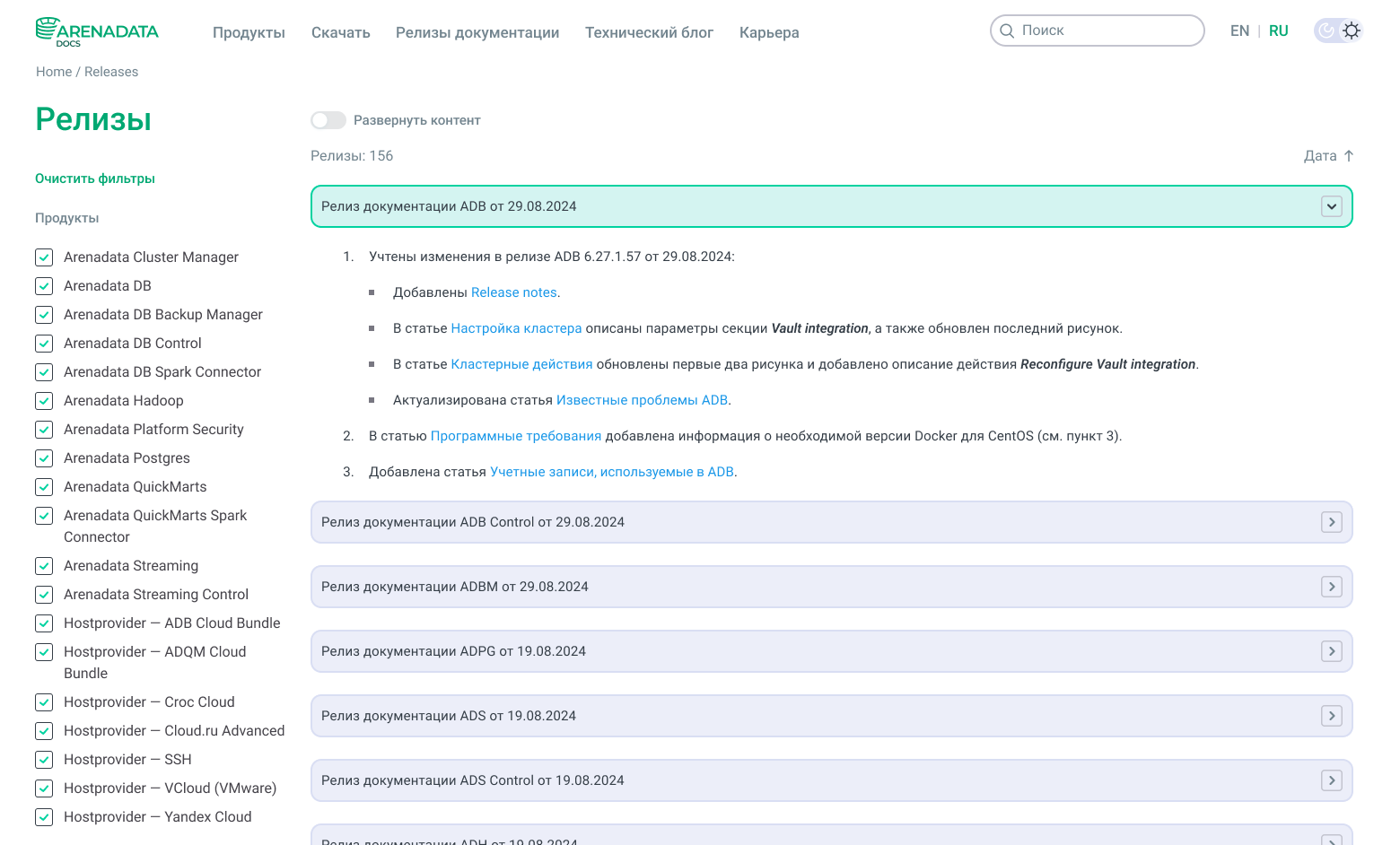Open Технический блог menu item
The image size is (1400, 845).
649,32
